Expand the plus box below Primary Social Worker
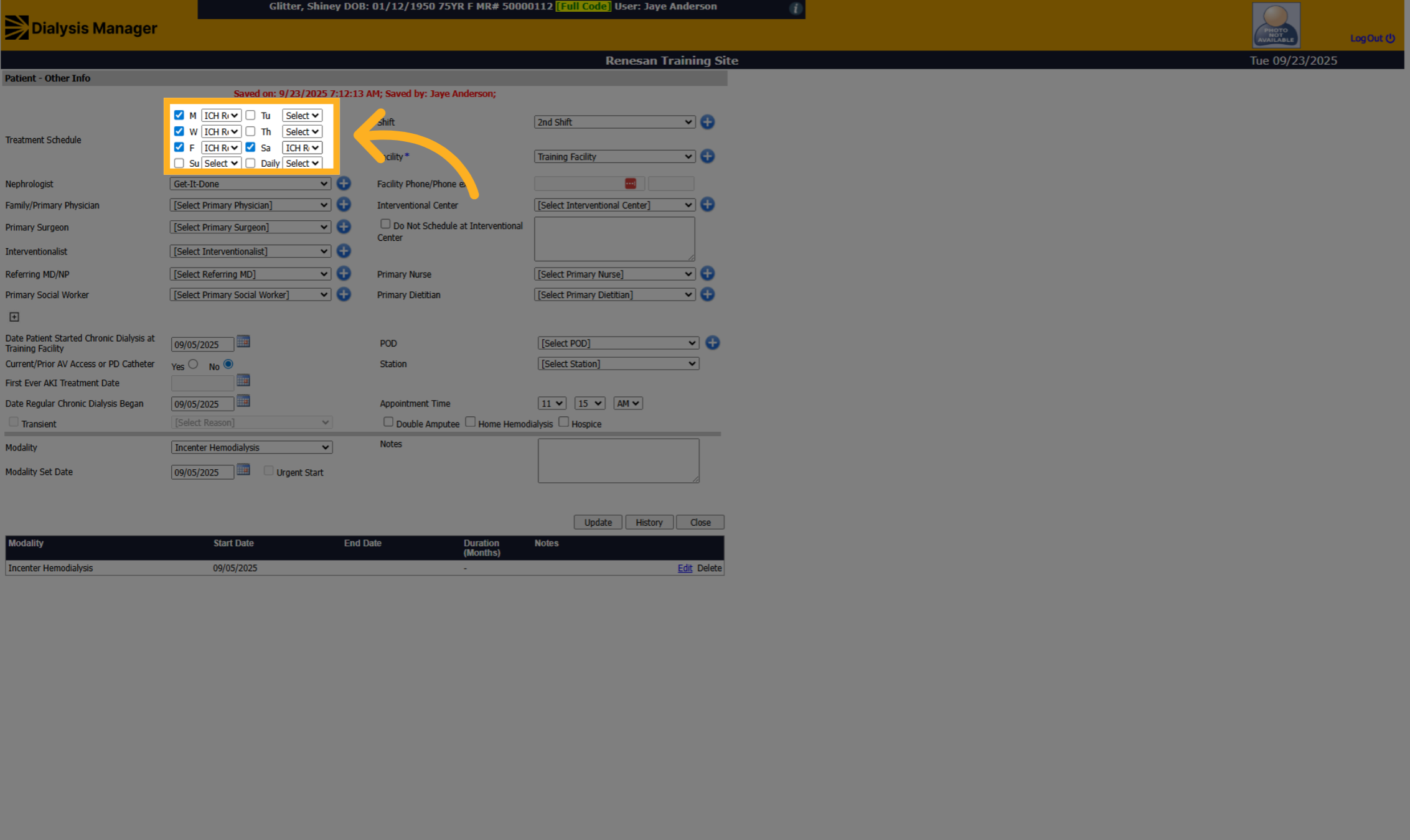Screen dimensions: 1410x840 [14, 317]
